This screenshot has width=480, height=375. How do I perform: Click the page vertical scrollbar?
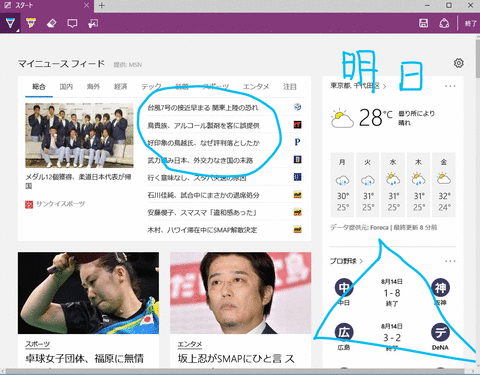[x=478, y=58]
